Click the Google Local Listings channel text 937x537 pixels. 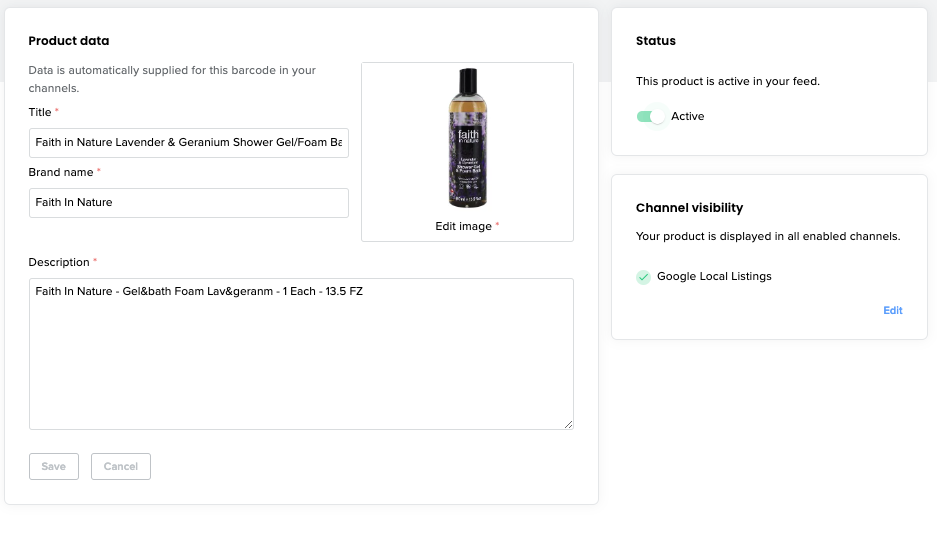pos(714,277)
